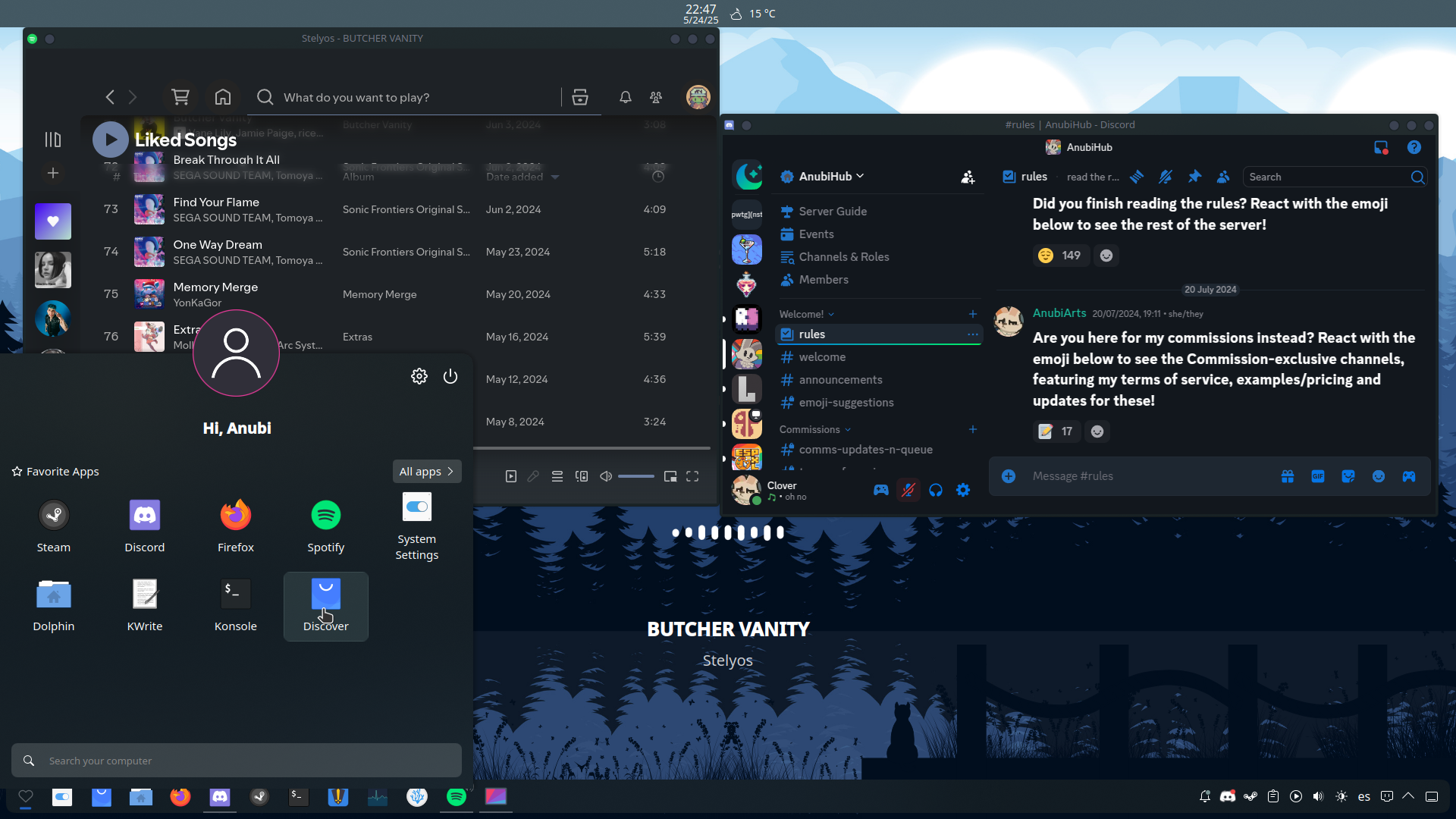The image size is (1456, 819).
Task: Launch Discover from Favorite Apps
Action: [x=326, y=606]
